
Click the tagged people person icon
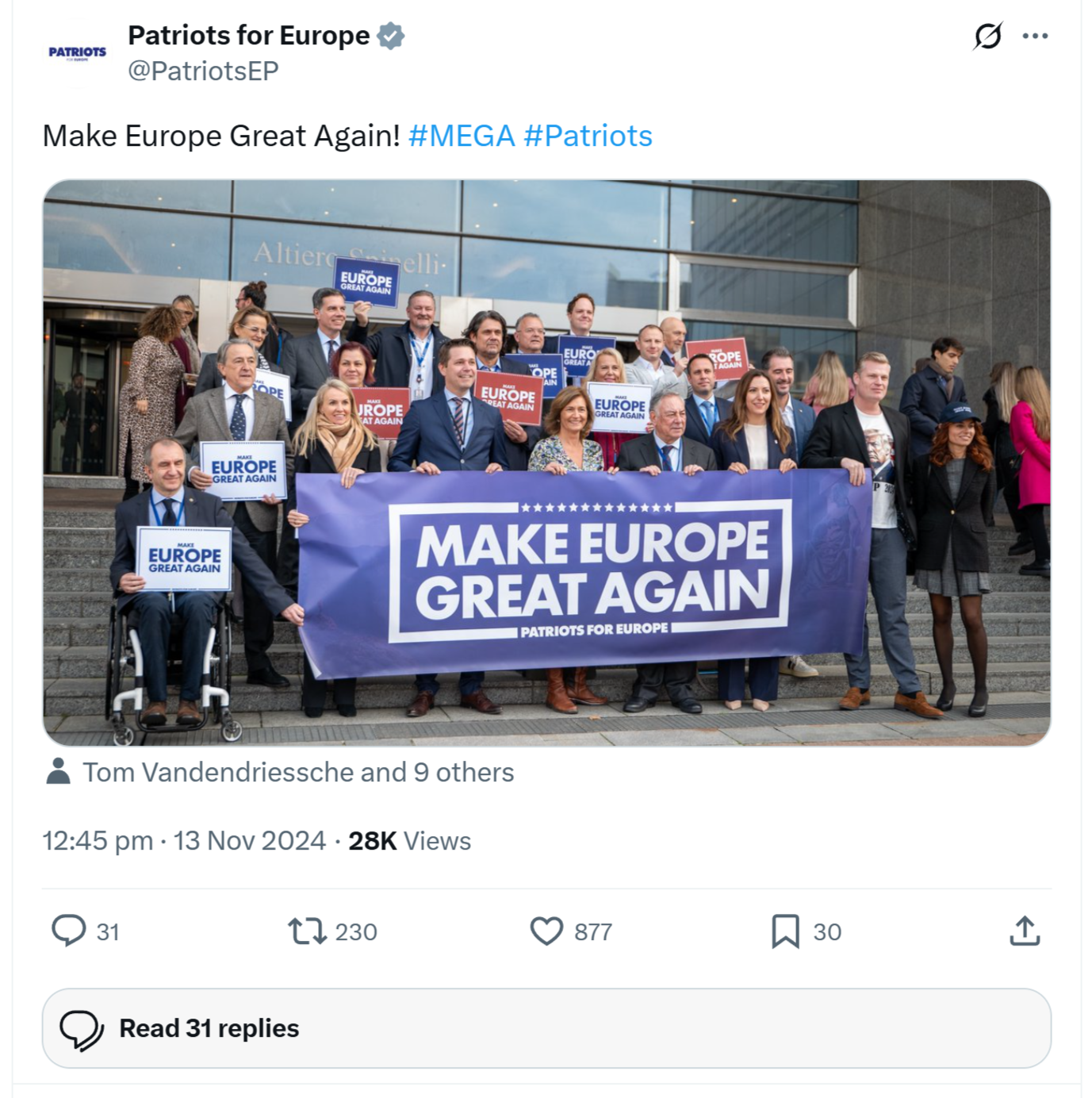pos(58,771)
